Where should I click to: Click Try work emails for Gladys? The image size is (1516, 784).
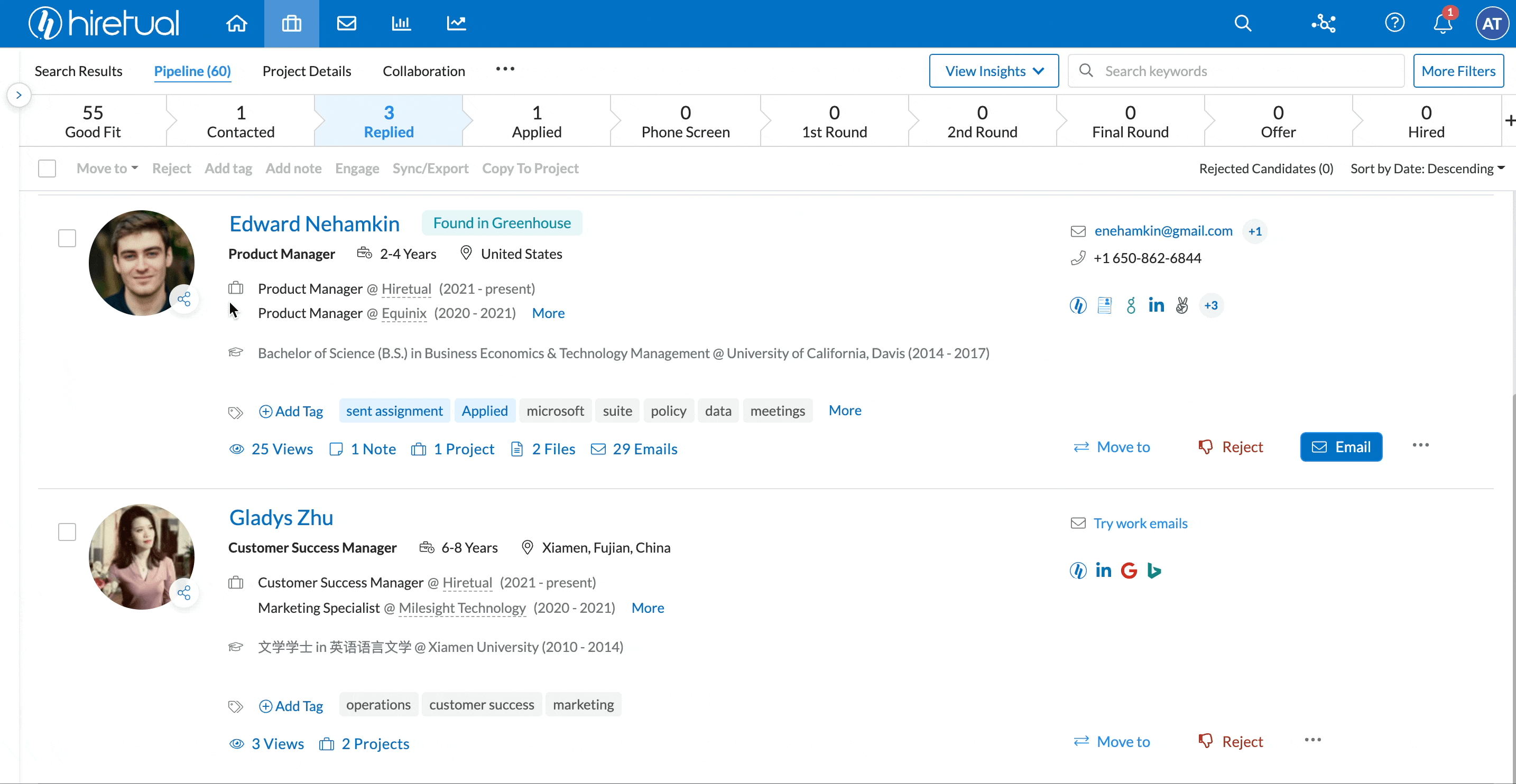1140,523
